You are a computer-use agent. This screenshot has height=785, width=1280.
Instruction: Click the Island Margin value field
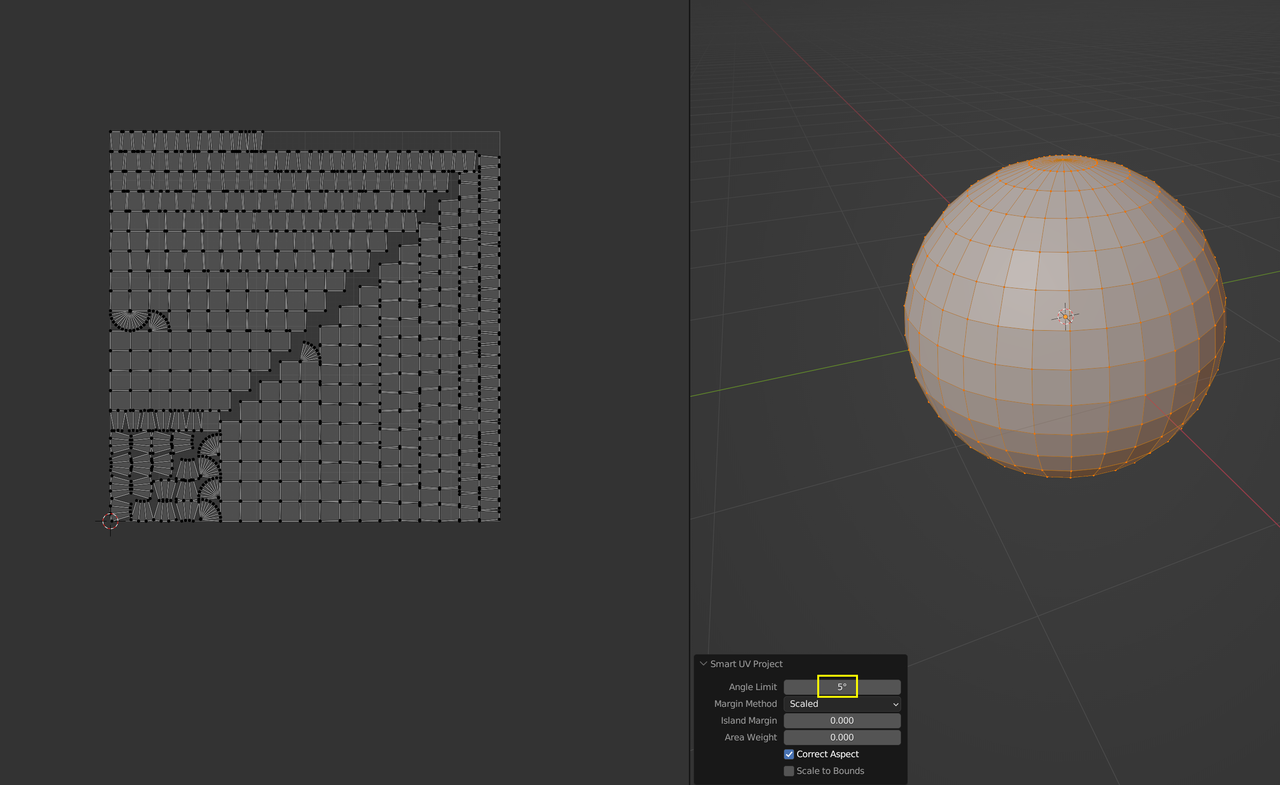(x=842, y=721)
